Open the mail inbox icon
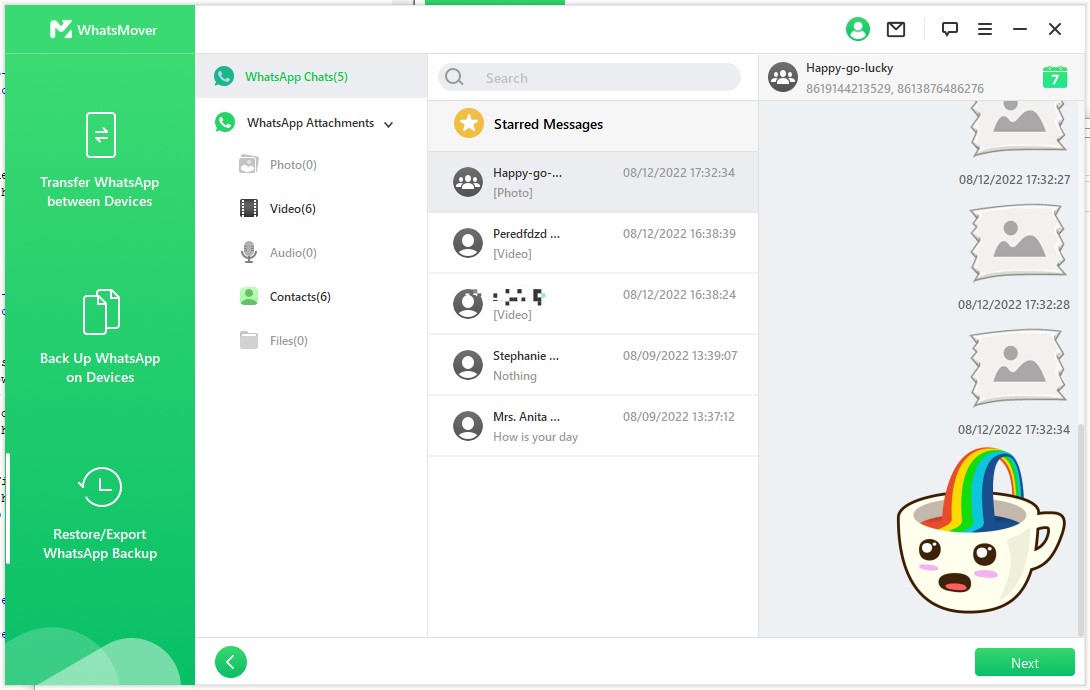 (896, 29)
